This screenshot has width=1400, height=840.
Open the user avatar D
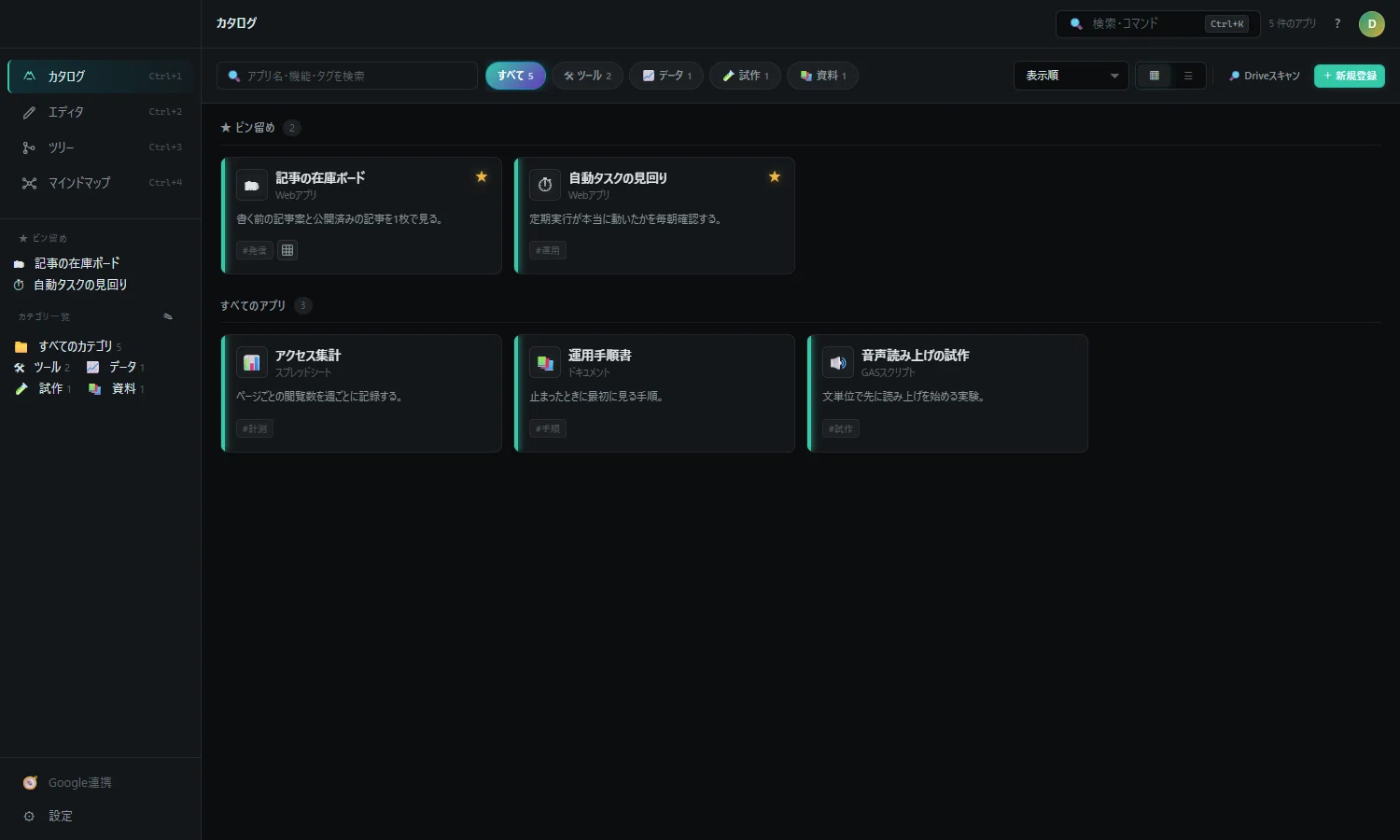tap(1371, 24)
